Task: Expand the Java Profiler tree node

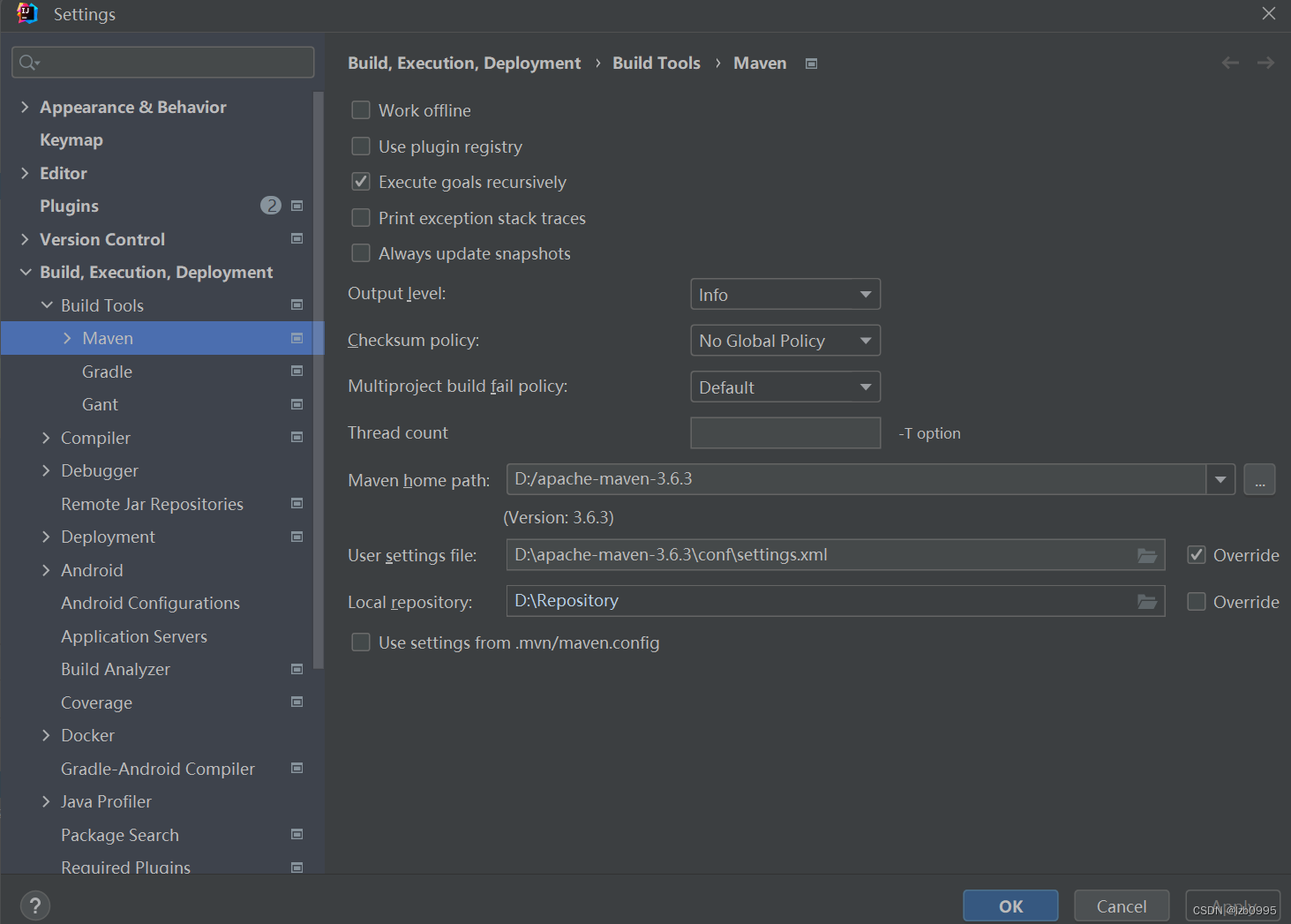Action: click(46, 801)
